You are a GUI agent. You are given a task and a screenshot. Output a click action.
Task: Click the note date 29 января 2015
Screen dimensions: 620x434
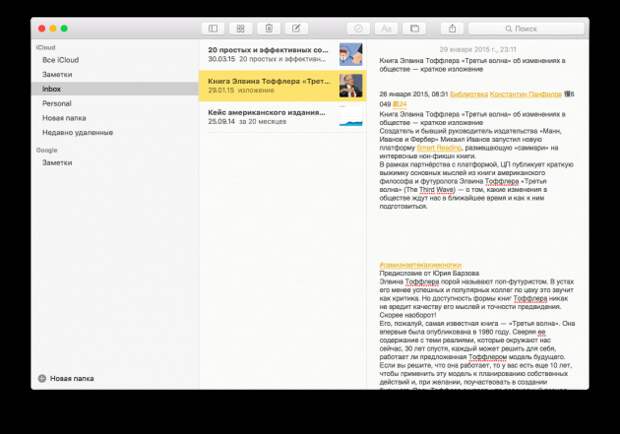tap(478, 49)
